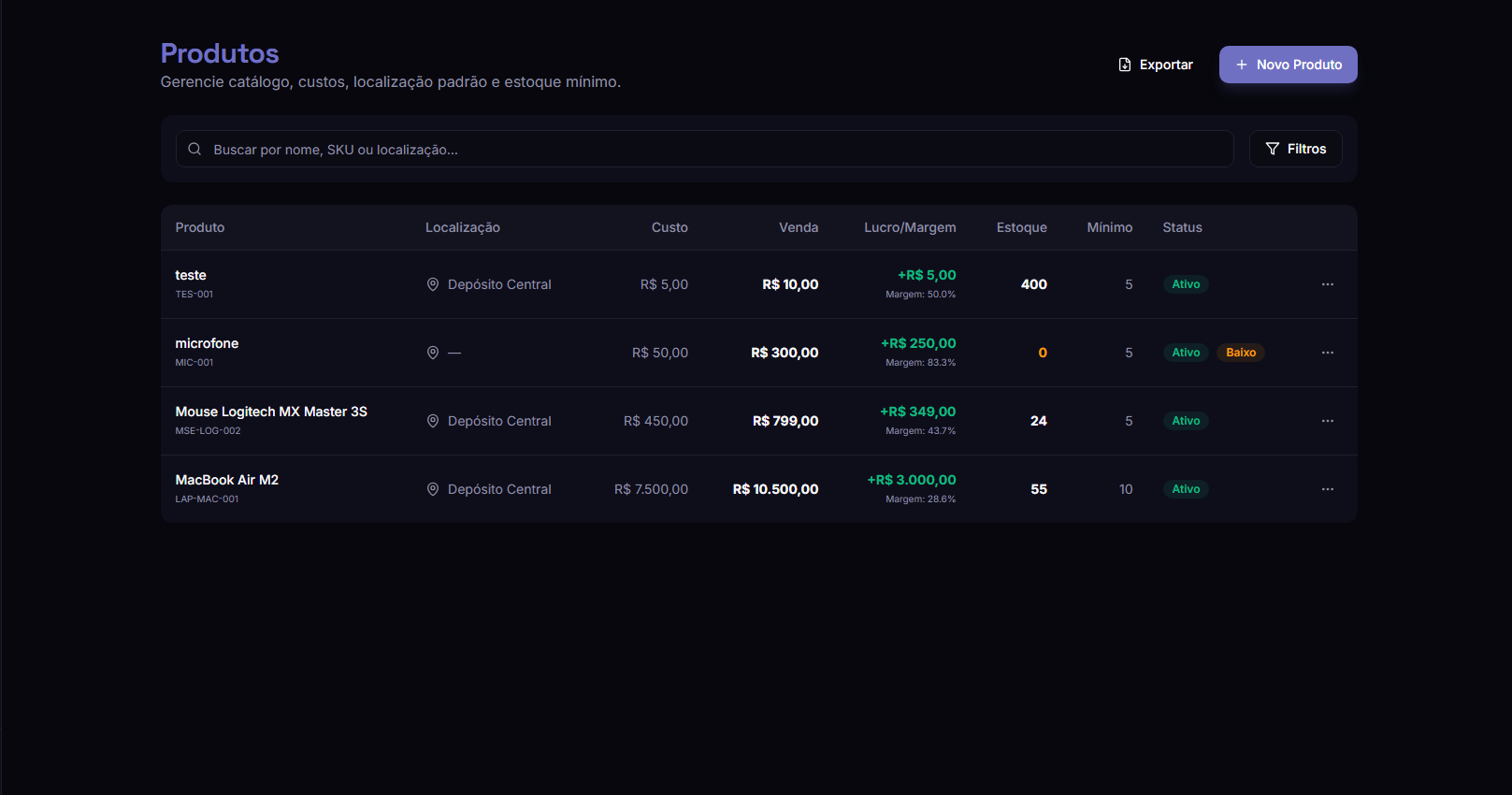Viewport: 1512px width, 795px height.
Task: Click the location pin beside MacBook Air M2
Action: (433, 489)
